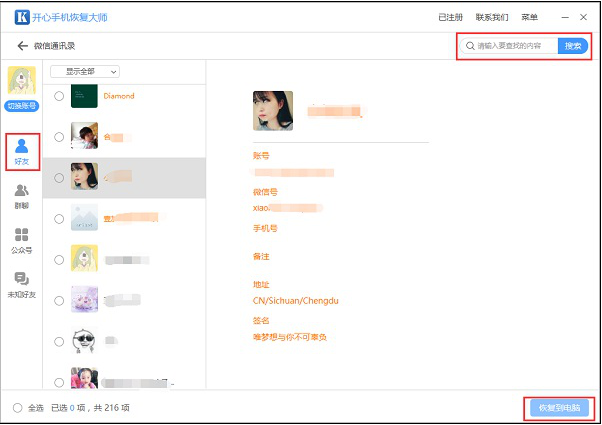The height and width of the screenshot is (425, 602).
Task: Select radio button of the highlighted contact row
Action: [59, 178]
